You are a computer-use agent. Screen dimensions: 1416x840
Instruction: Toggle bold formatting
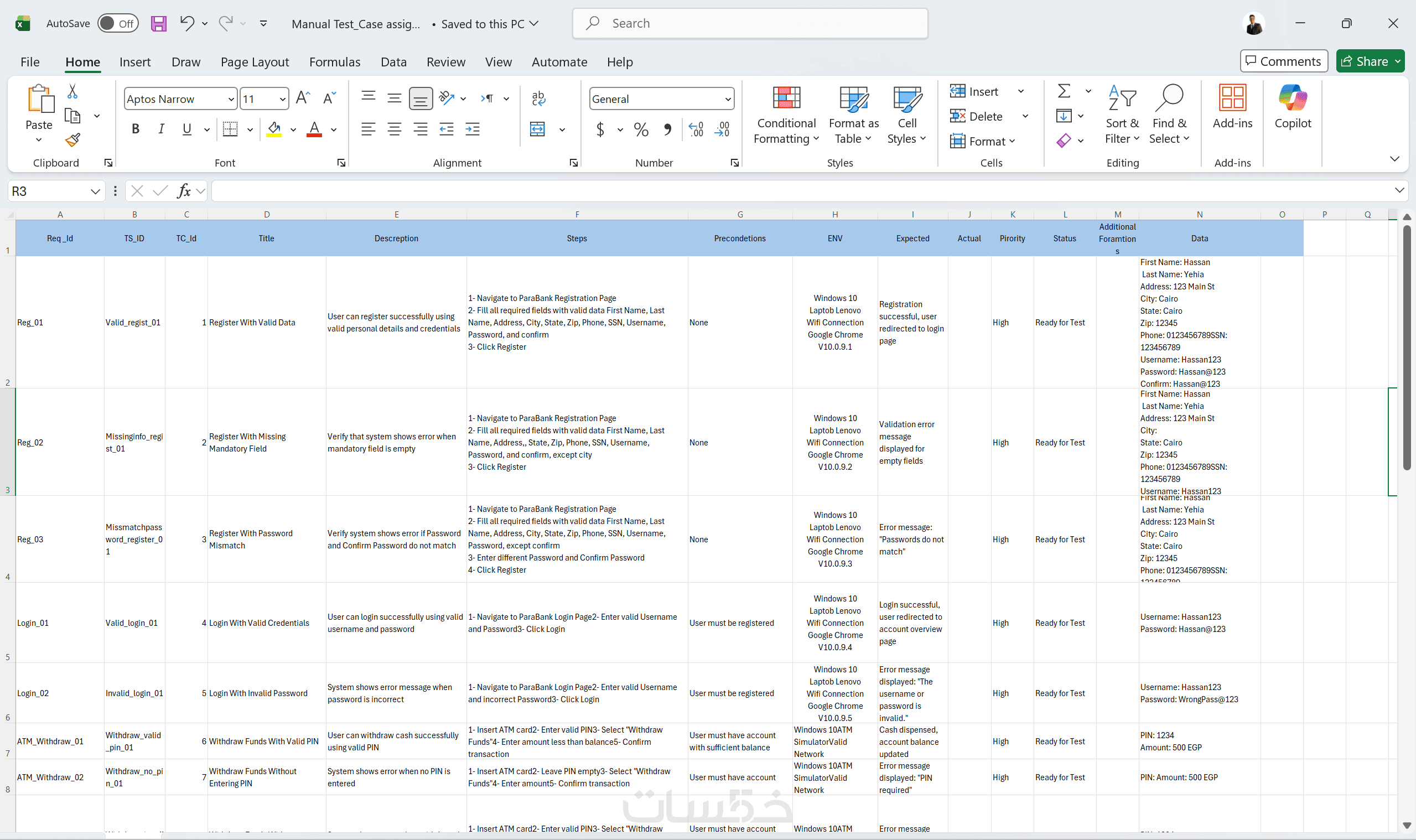pos(135,129)
